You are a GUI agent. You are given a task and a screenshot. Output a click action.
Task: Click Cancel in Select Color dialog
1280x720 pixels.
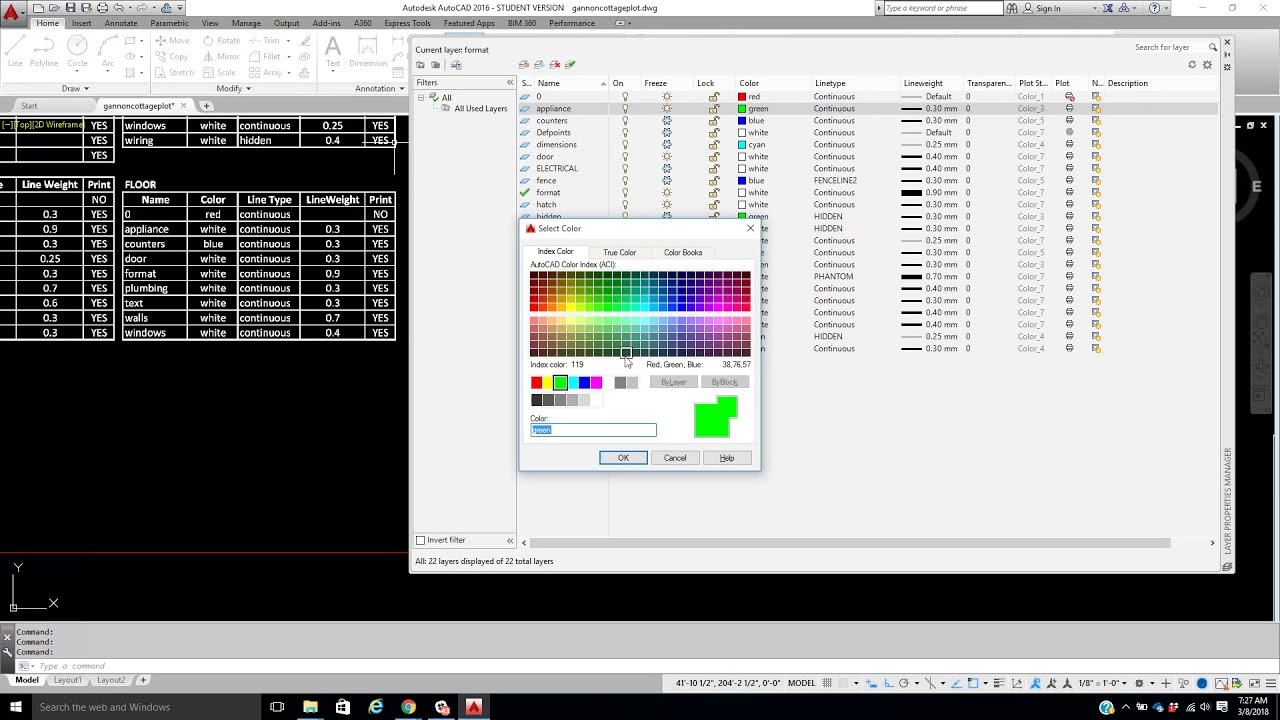(675, 458)
